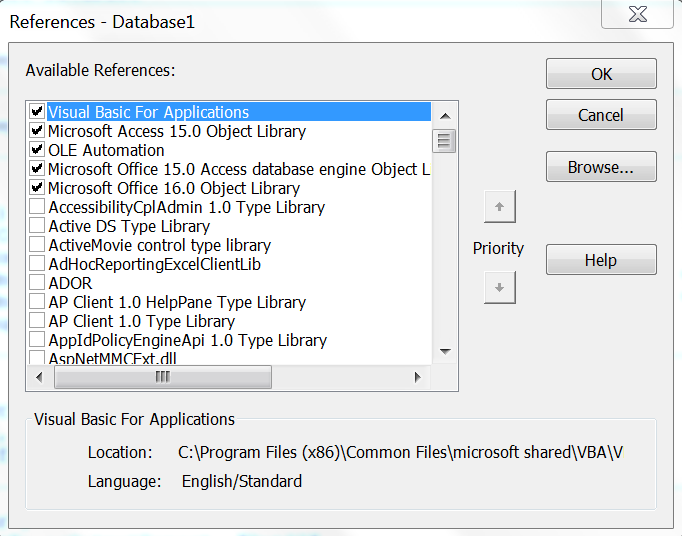
Task: Click the horizontal scrollbar thumb
Action: (163, 377)
